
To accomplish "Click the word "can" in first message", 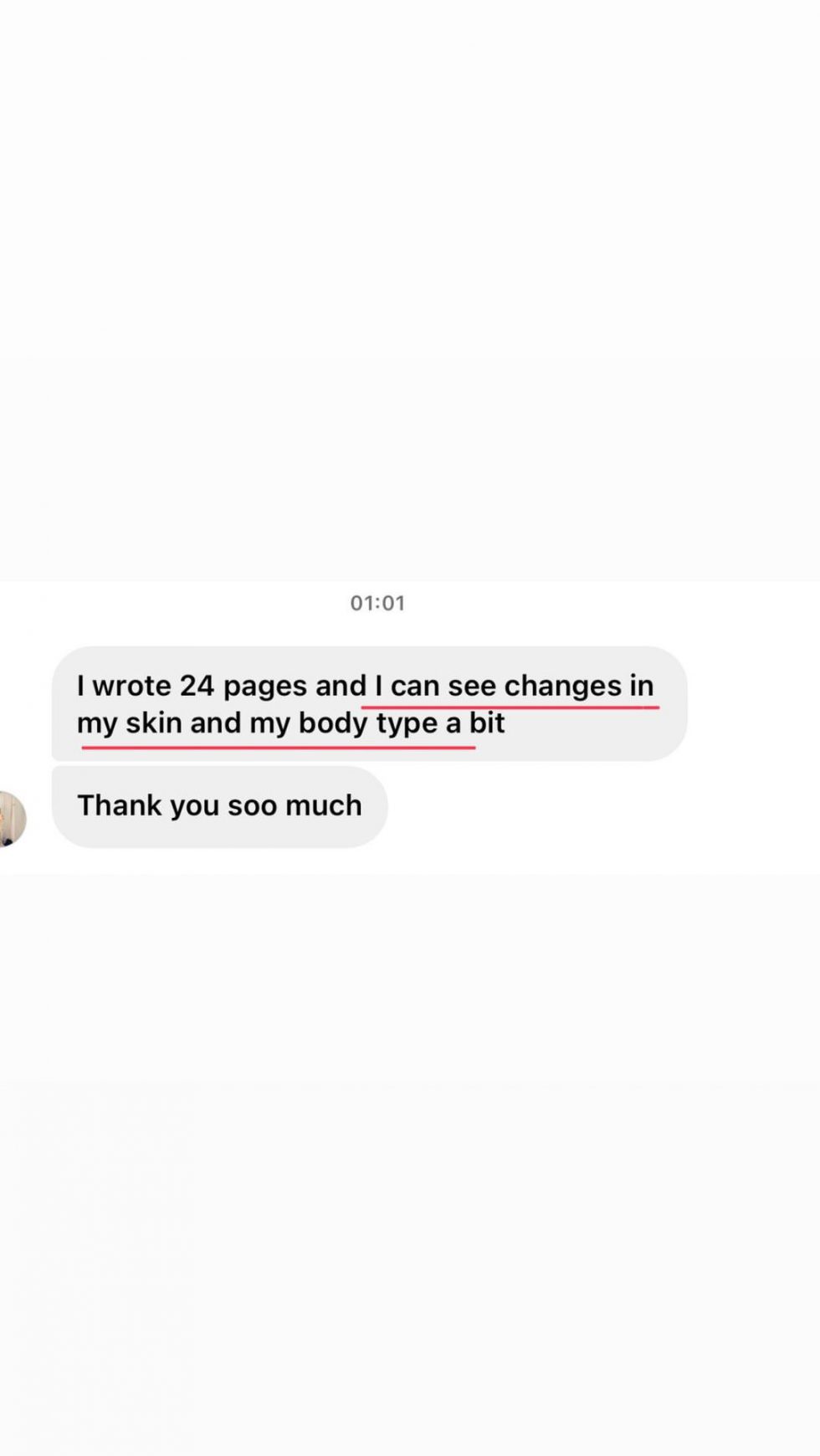I will pyautogui.click(x=415, y=687).
